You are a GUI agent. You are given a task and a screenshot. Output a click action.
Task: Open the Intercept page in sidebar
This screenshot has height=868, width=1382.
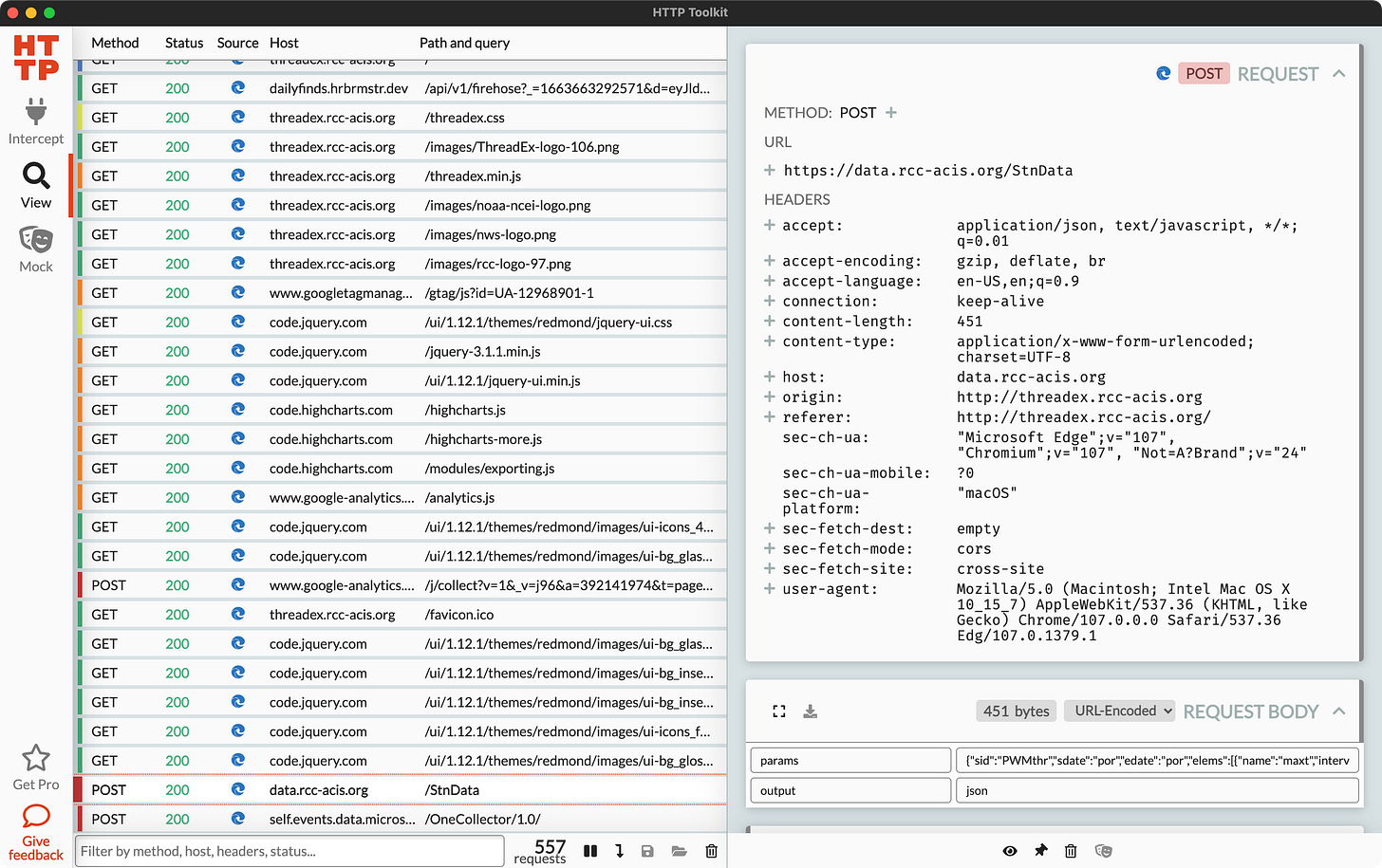pyautogui.click(x=35, y=121)
